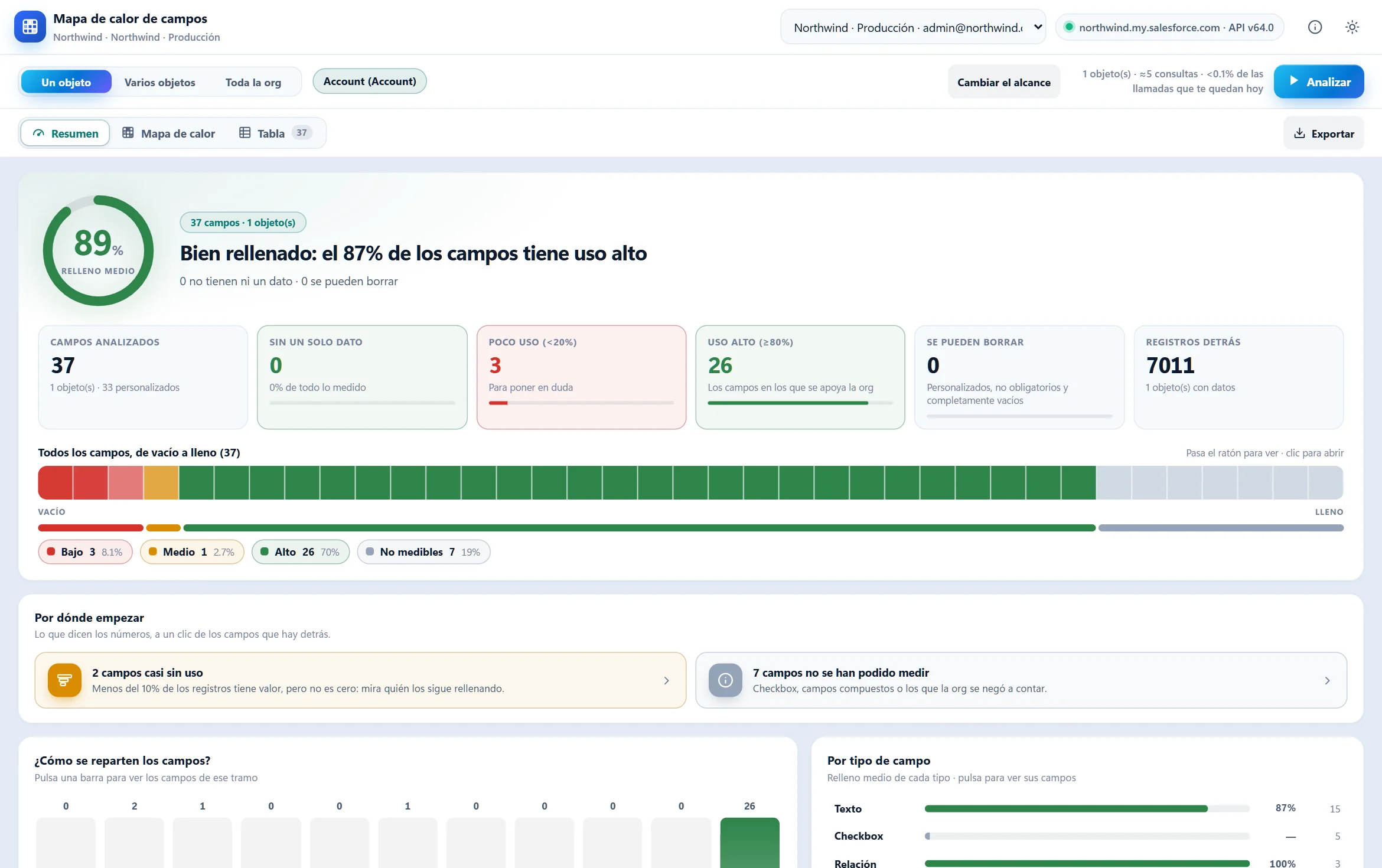Toggle the Medio 1 legend filter
The height and width of the screenshot is (868, 1382).
192,552
